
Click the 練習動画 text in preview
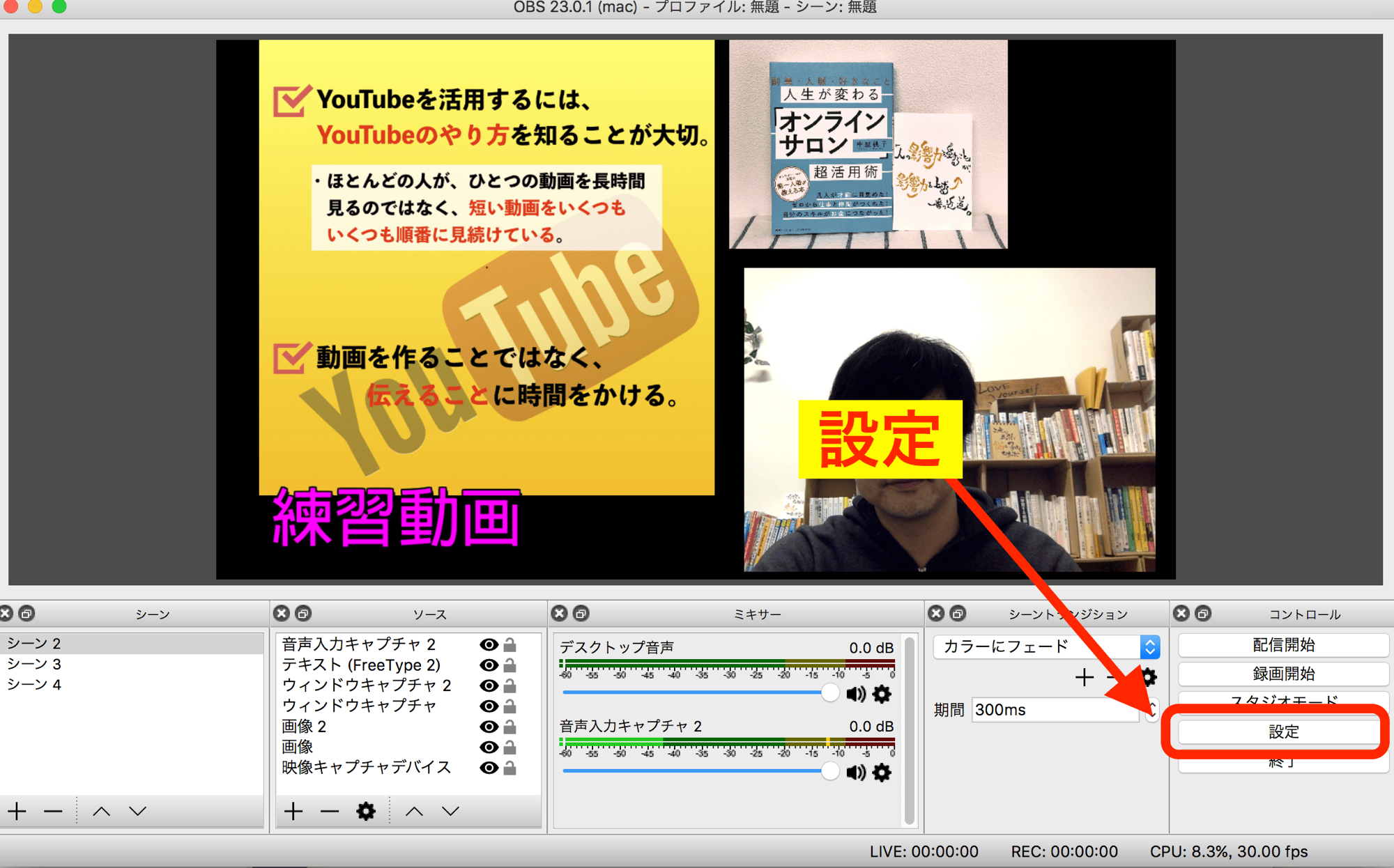(397, 518)
